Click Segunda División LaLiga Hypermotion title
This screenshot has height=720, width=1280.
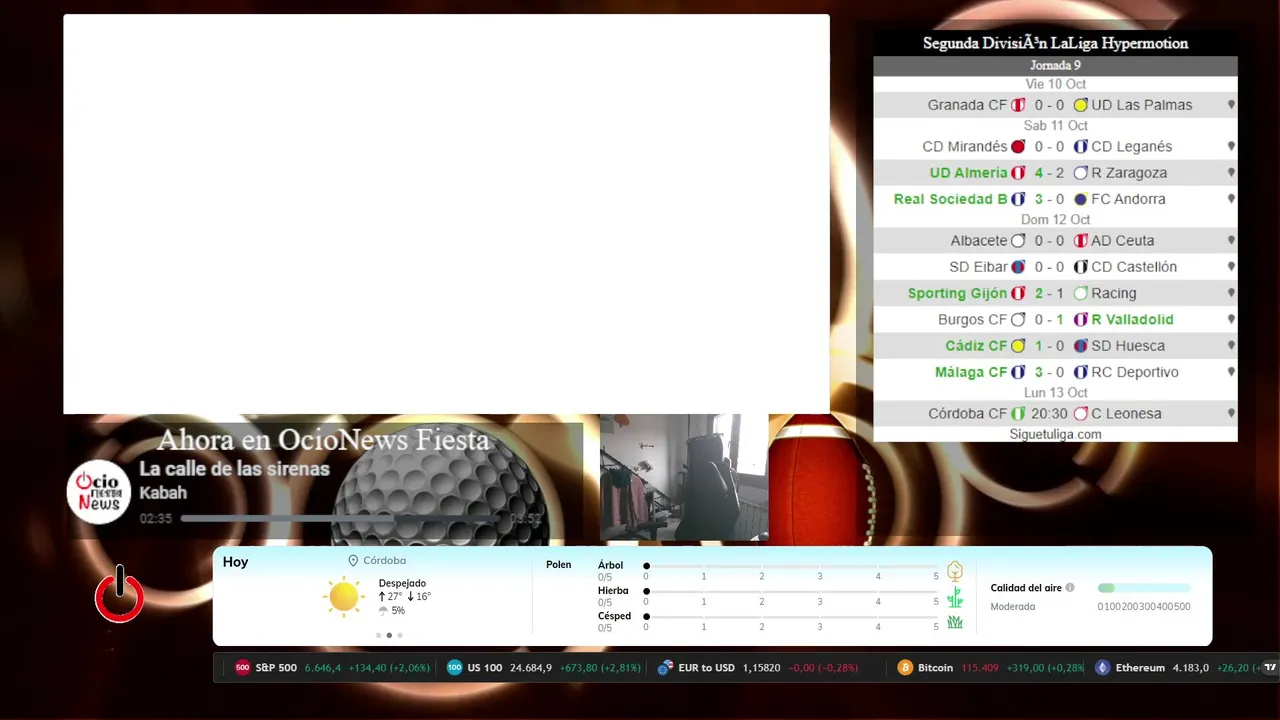1055,44
